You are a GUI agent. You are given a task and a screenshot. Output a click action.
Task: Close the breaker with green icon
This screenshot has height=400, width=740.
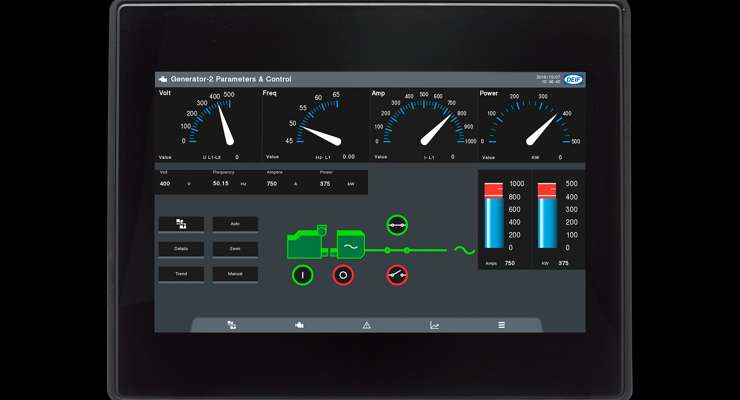click(397, 225)
